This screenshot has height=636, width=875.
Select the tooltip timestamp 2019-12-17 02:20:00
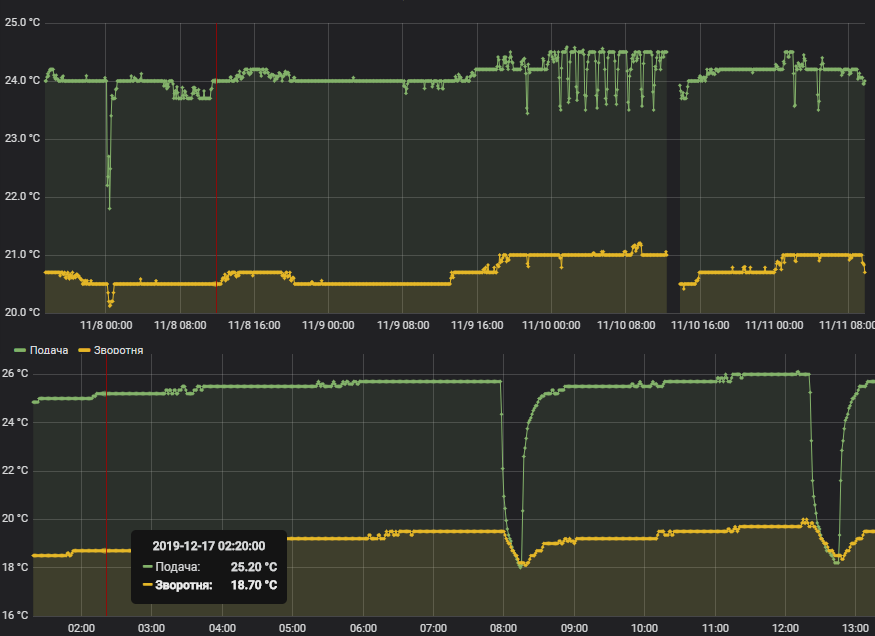[x=209, y=546]
